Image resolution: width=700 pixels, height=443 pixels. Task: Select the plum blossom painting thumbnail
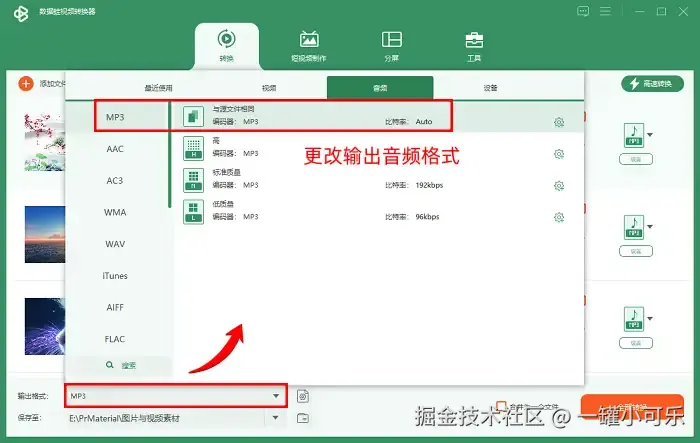[x=45, y=142]
